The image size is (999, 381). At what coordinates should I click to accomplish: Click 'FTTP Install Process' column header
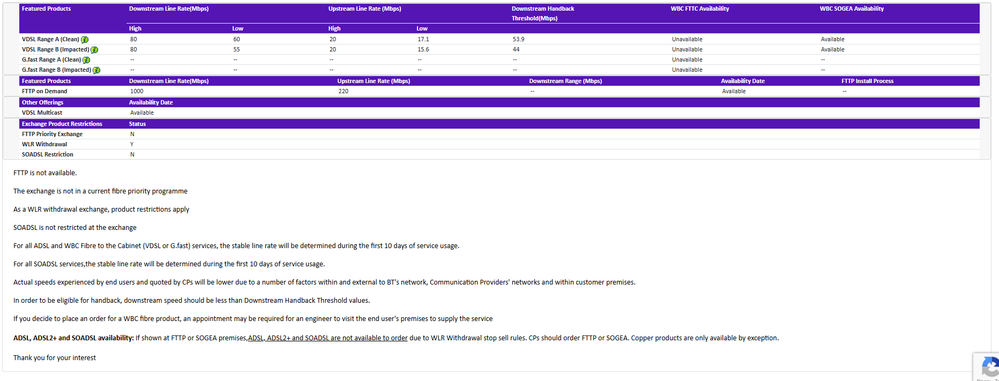tap(867, 81)
